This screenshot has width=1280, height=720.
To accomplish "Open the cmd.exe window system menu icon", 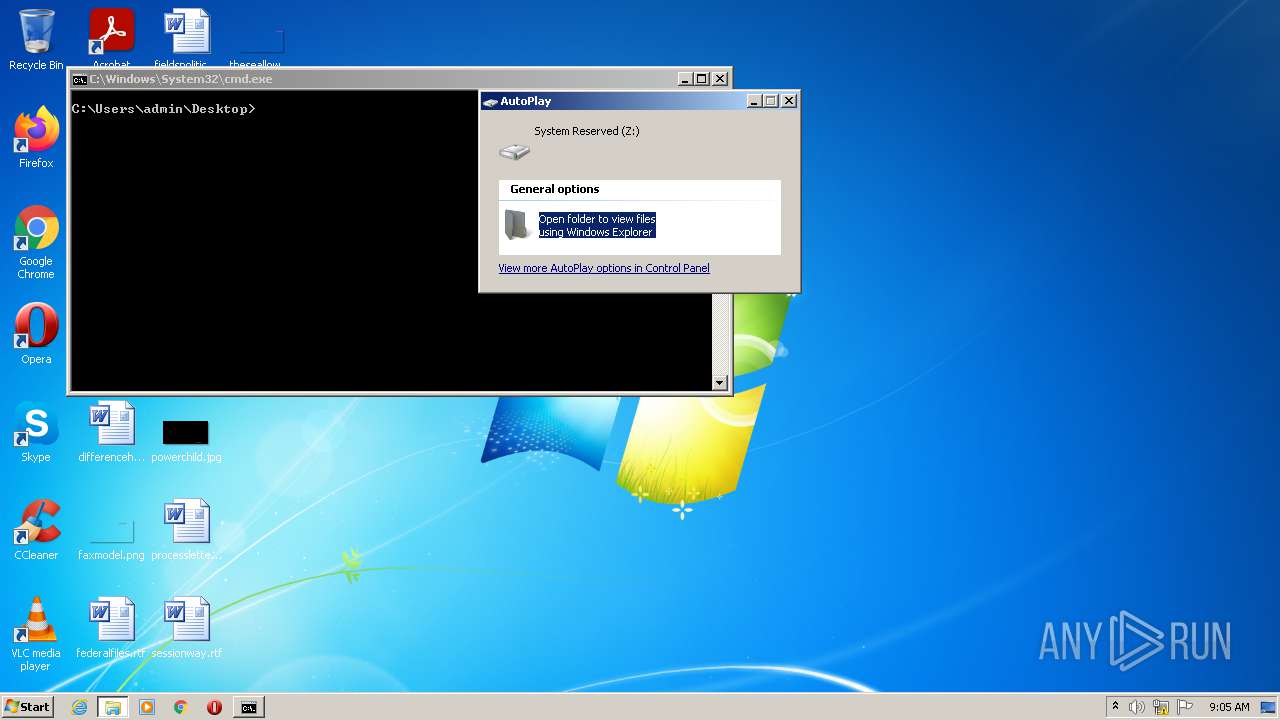I will [79, 79].
